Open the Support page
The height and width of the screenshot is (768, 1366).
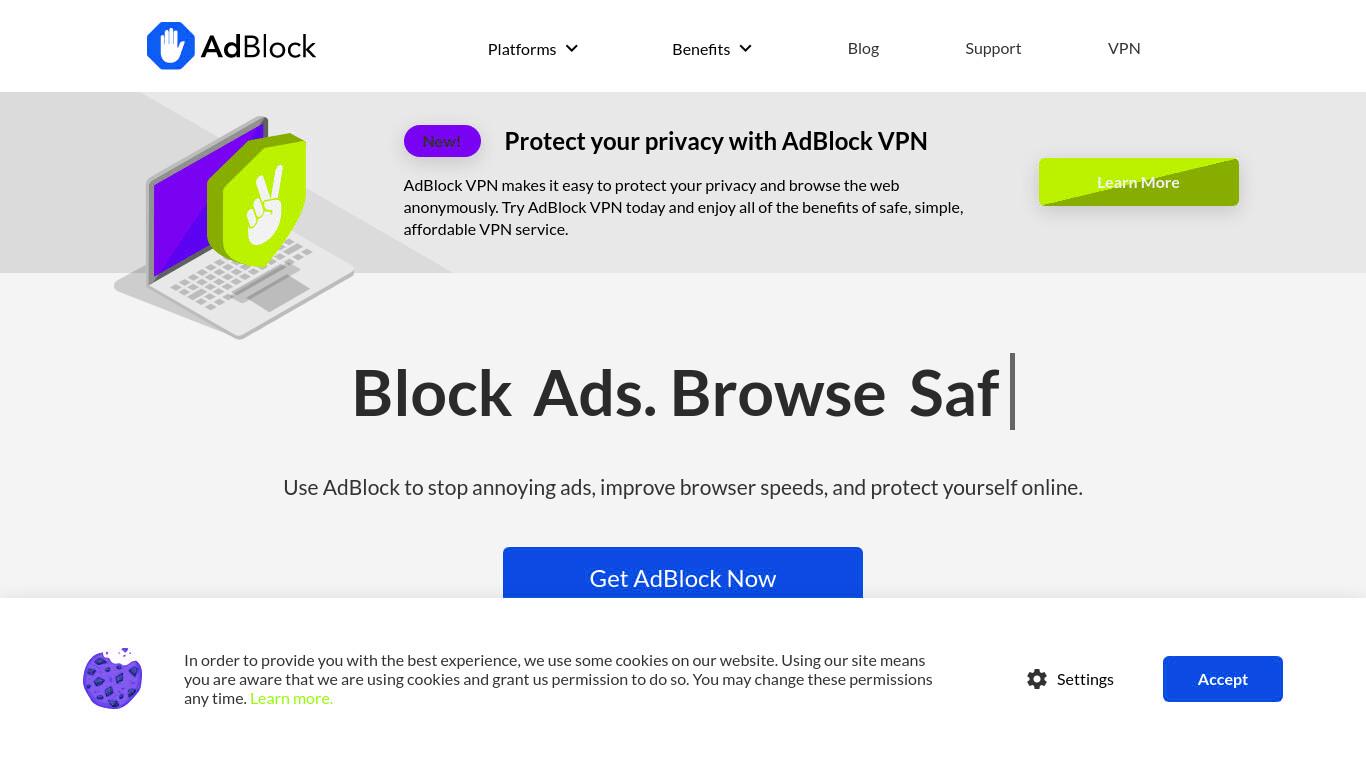(993, 48)
